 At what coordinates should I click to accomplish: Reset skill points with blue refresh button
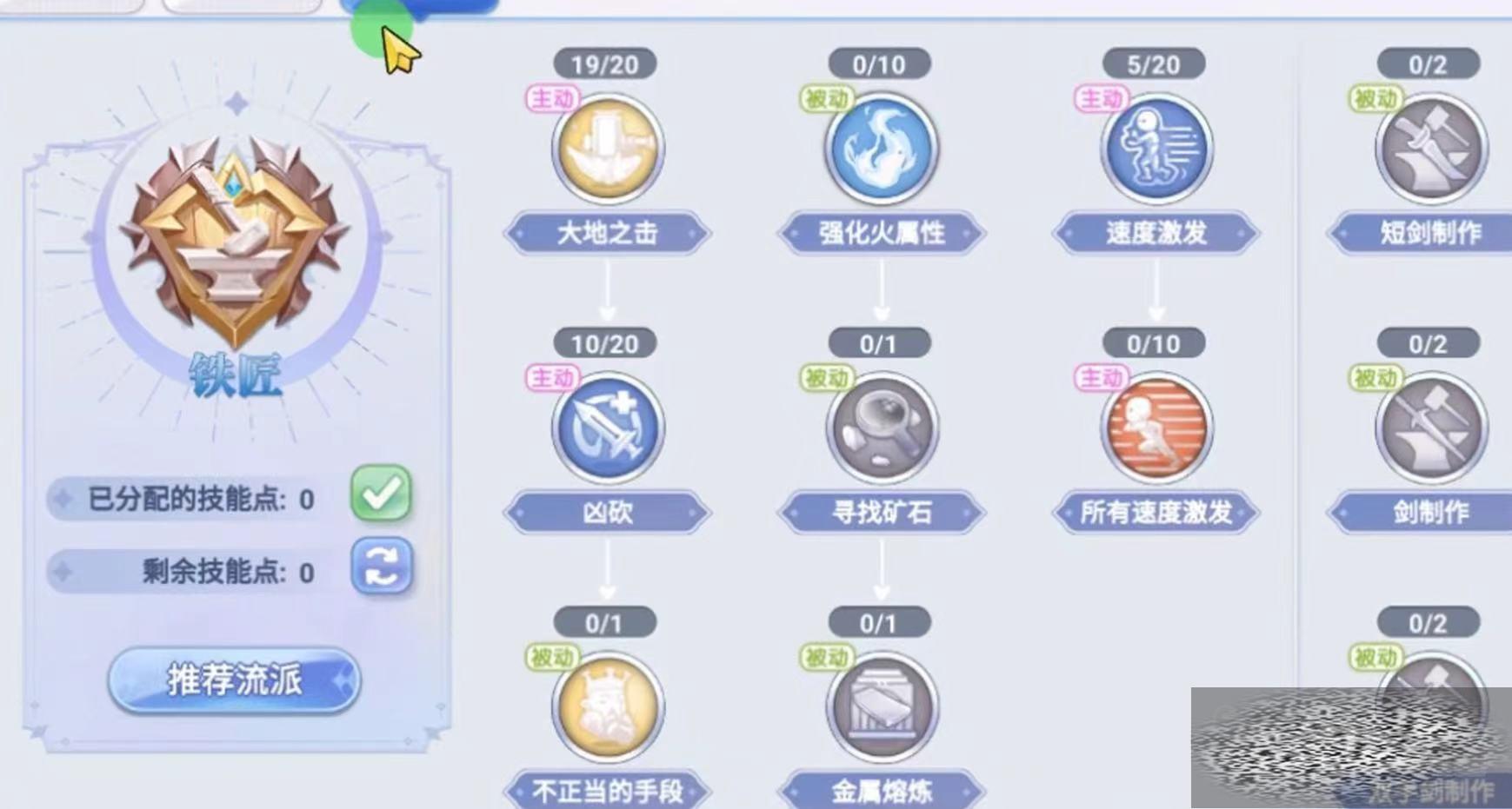(x=382, y=567)
